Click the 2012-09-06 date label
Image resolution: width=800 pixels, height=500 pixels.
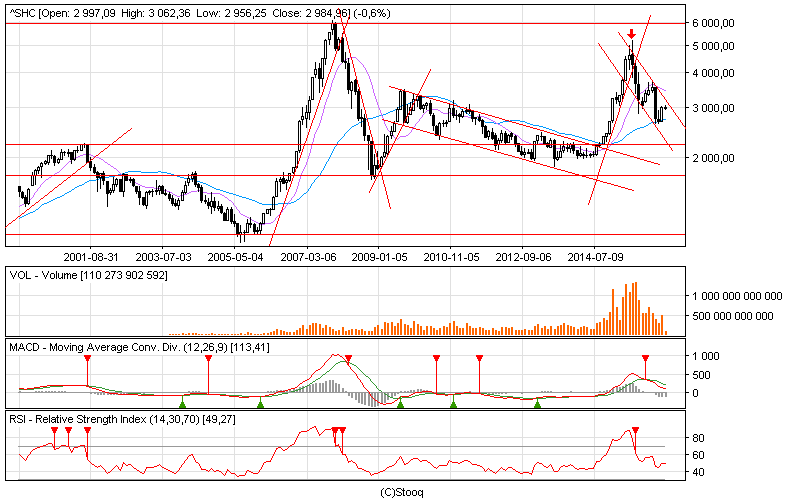tap(523, 257)
